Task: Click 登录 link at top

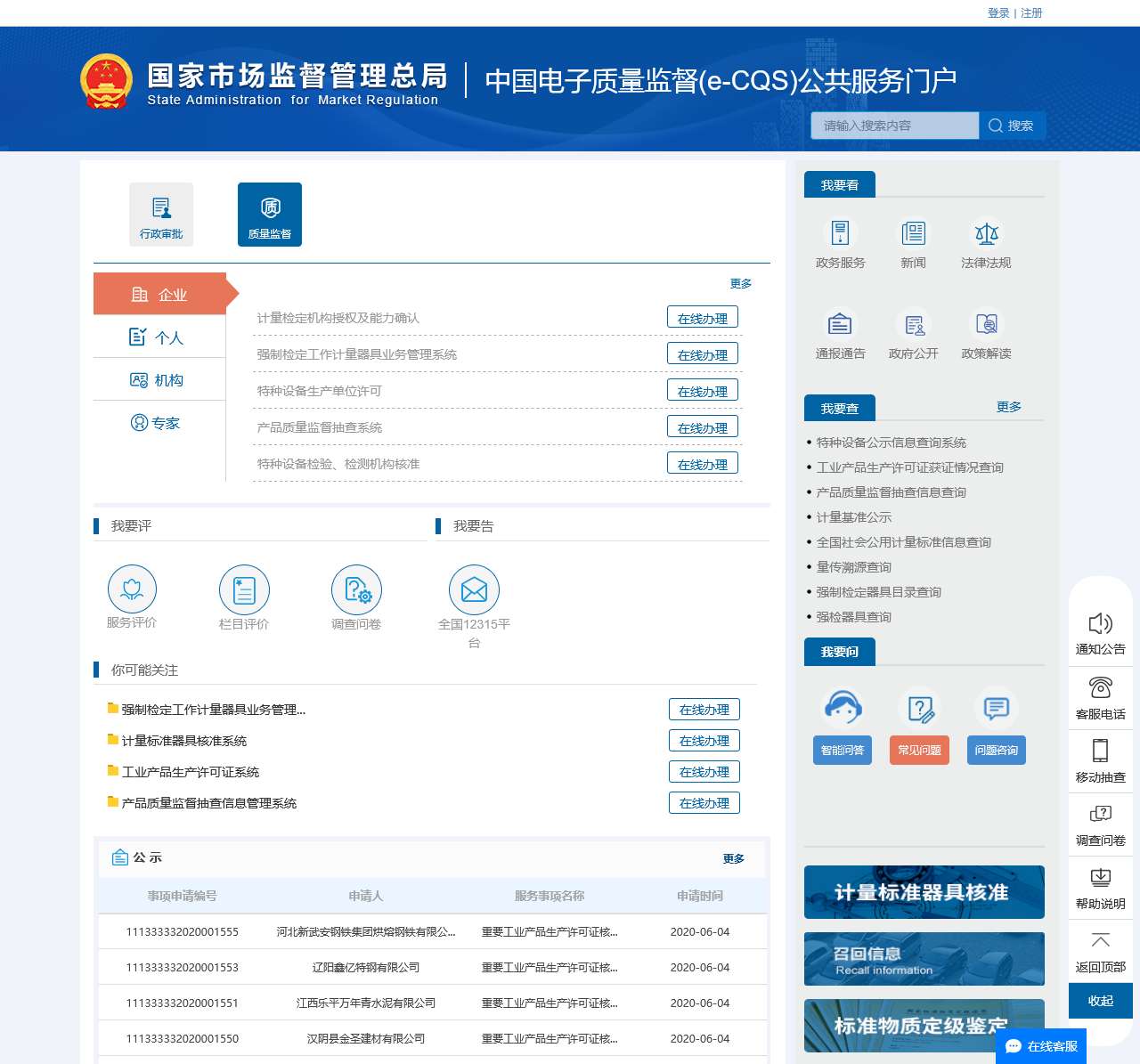Action: (x=998, y=13)
